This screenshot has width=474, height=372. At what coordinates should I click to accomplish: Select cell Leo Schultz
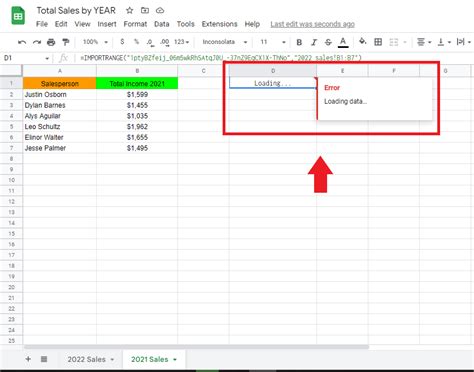pyautogui.click(x=60, y=126)
